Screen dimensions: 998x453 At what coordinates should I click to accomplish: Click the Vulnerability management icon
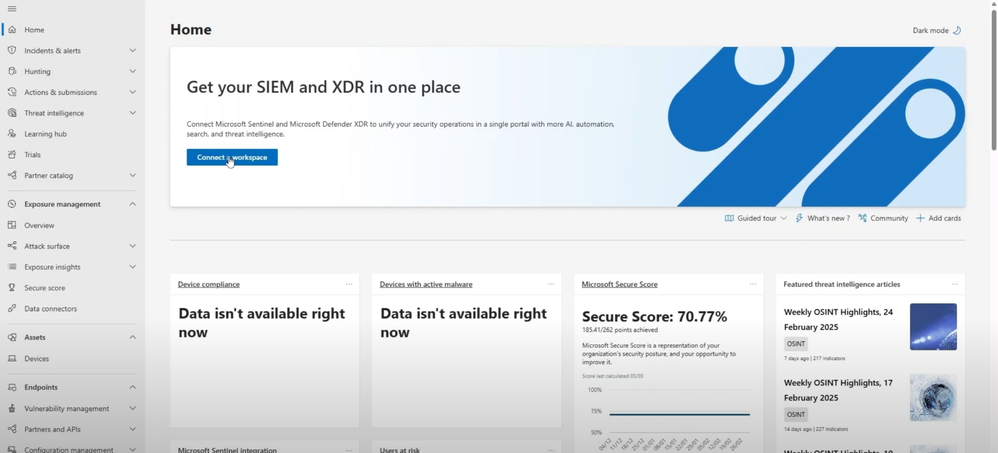pos(11,408)
